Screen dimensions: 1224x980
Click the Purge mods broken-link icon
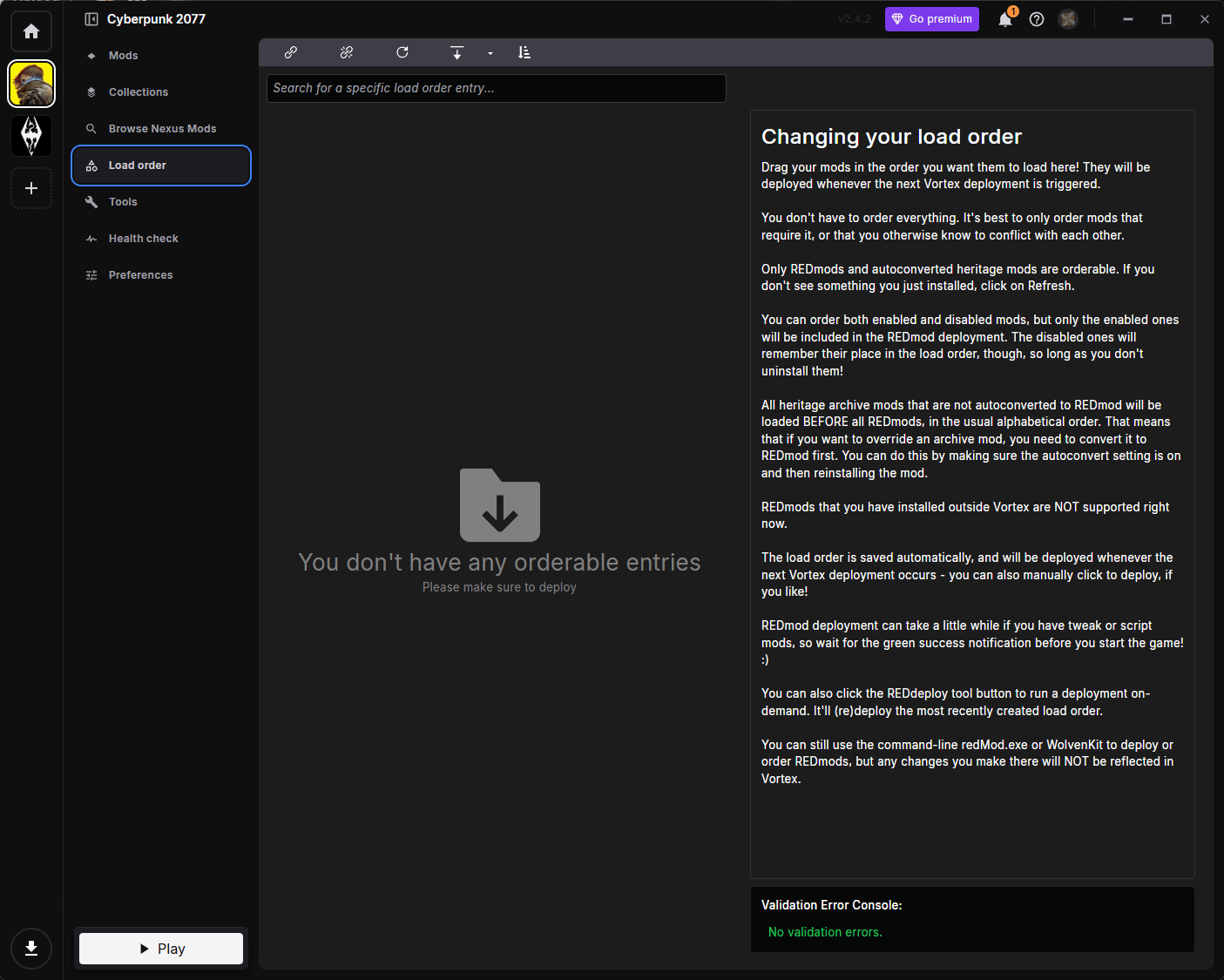[x=347, y=52]
